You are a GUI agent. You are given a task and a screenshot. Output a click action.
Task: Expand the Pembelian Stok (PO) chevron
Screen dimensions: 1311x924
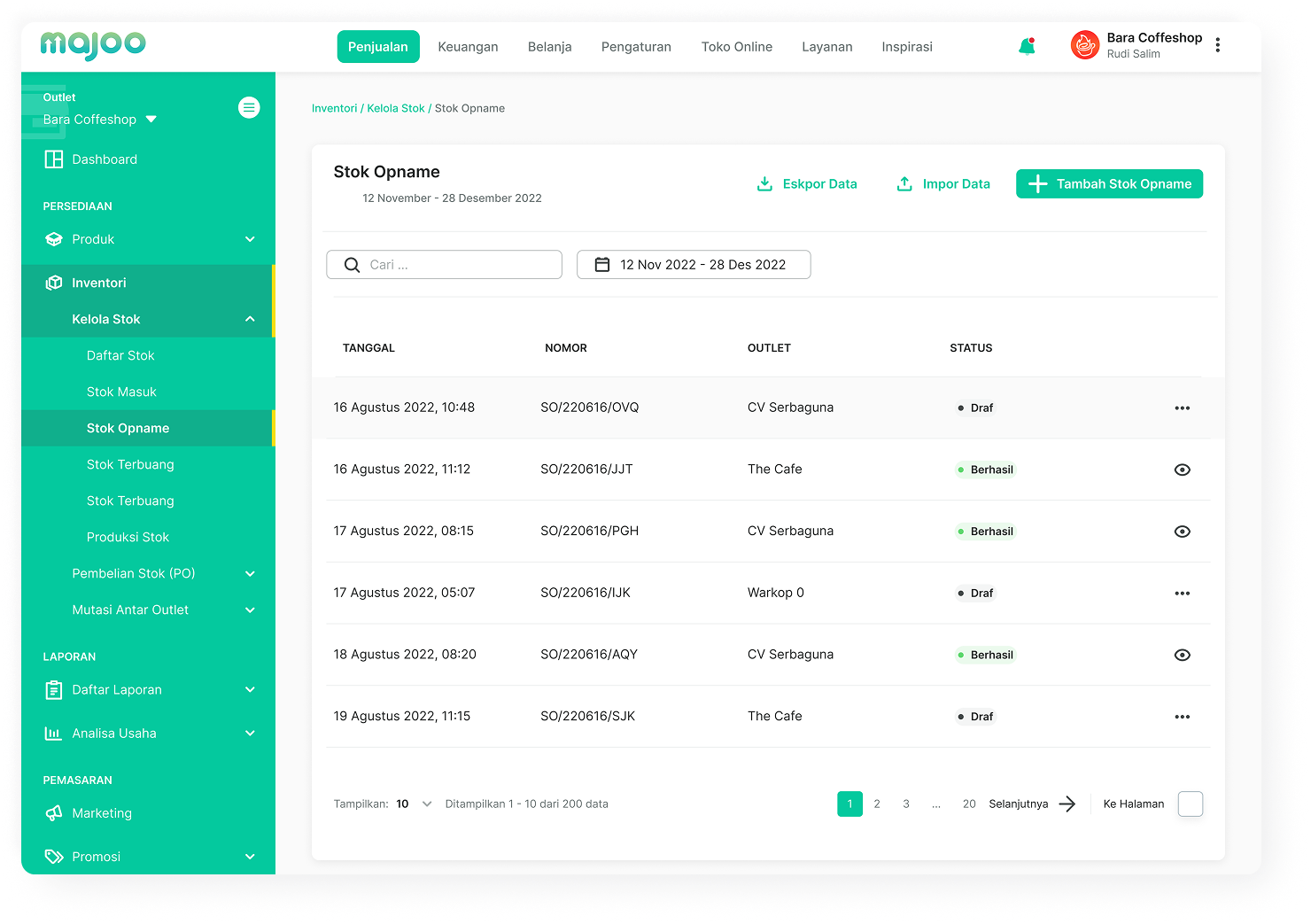point(250,574)
